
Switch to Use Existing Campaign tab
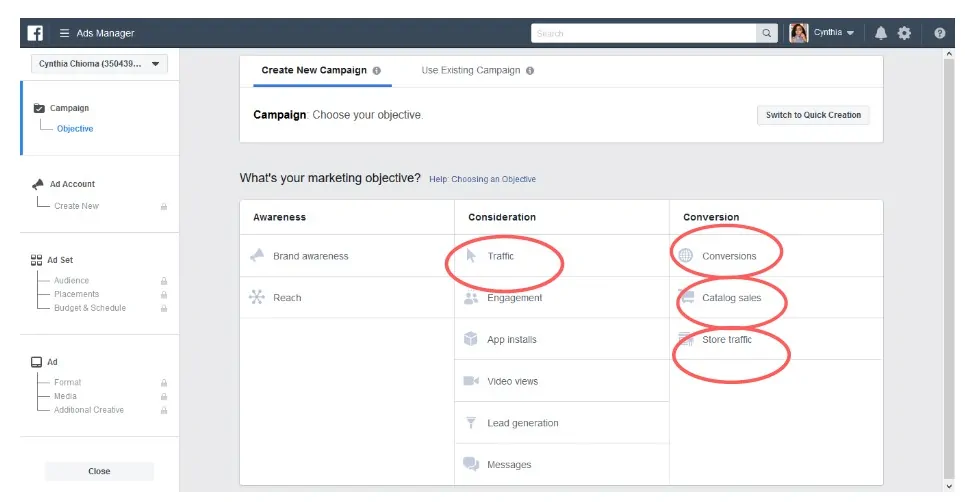point(471,70)
